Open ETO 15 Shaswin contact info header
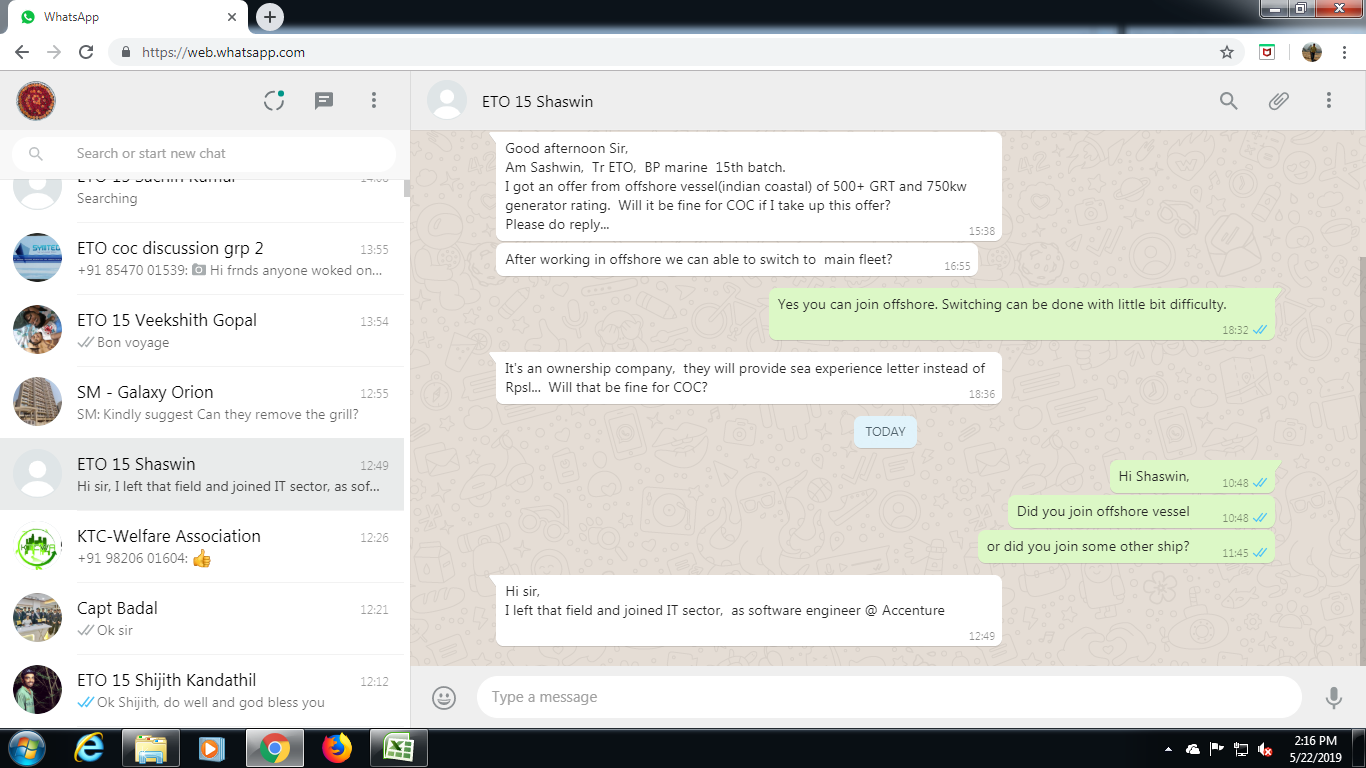 click(x=537, y=101)
